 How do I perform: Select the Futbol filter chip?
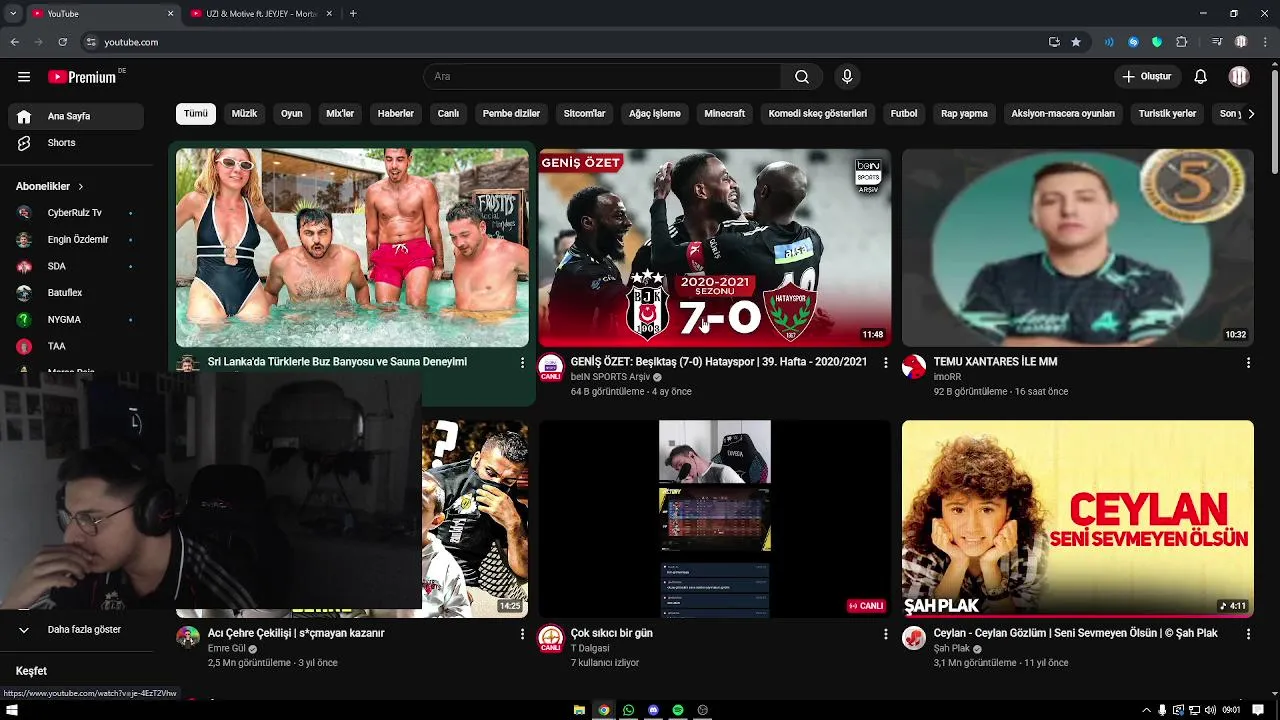point(904,114)
